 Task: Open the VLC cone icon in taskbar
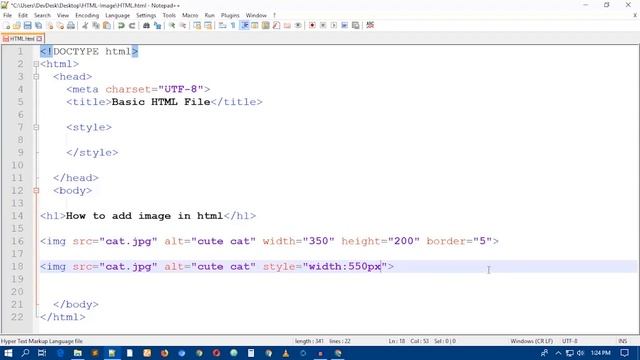(x=286, y=353)
